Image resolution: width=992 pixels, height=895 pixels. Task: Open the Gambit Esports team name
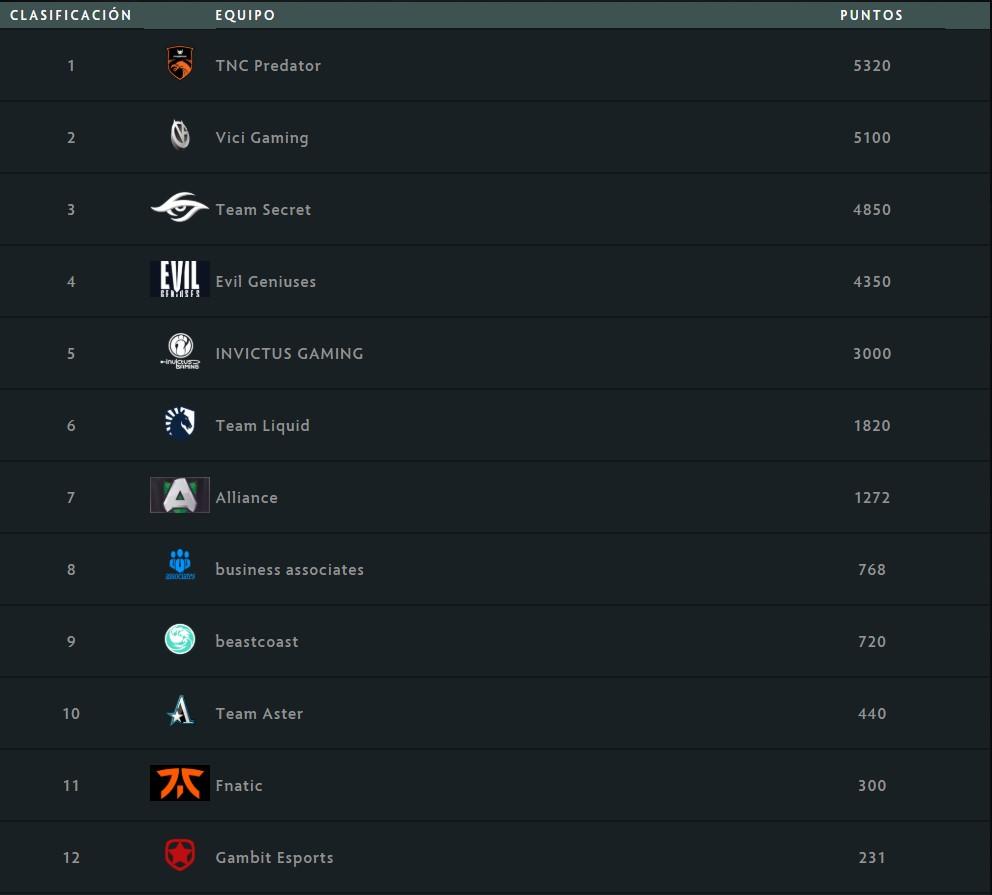pos(275,858)
